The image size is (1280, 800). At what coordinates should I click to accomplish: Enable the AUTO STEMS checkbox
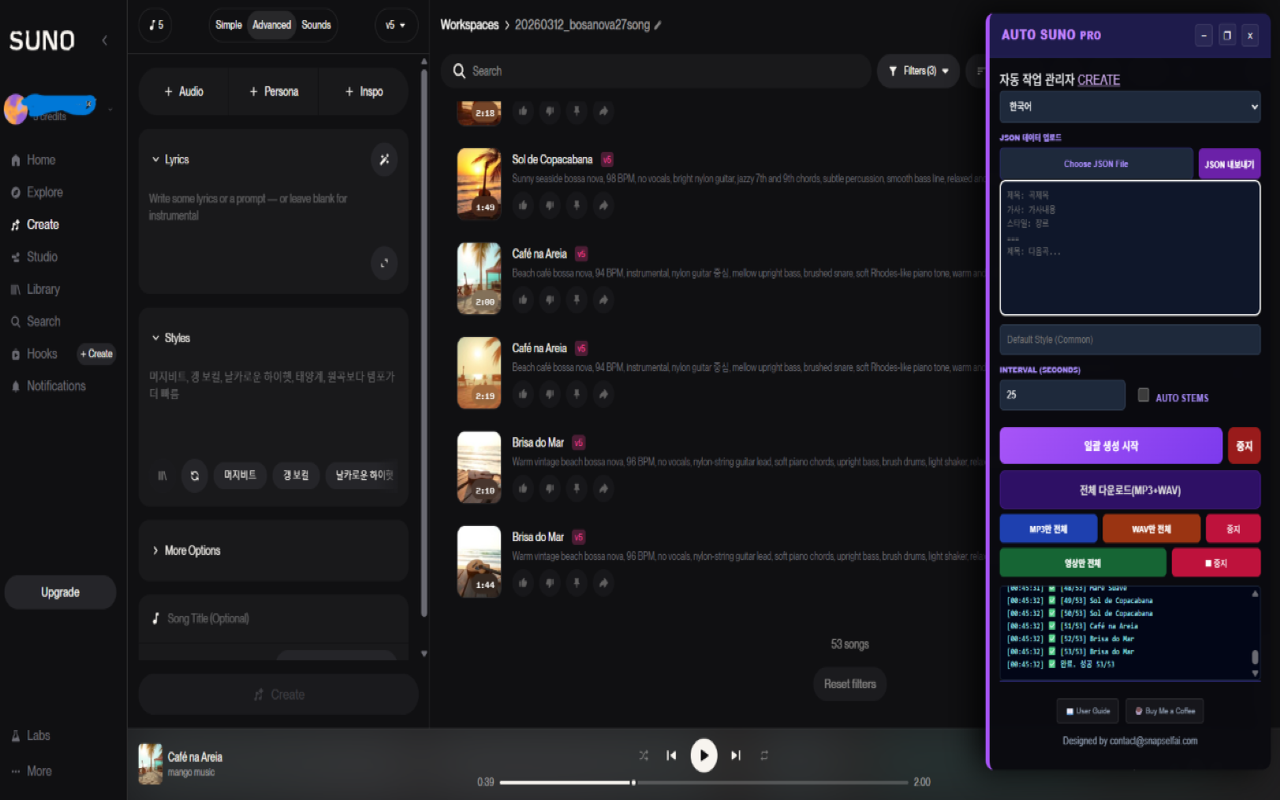tap(1144, 395)
